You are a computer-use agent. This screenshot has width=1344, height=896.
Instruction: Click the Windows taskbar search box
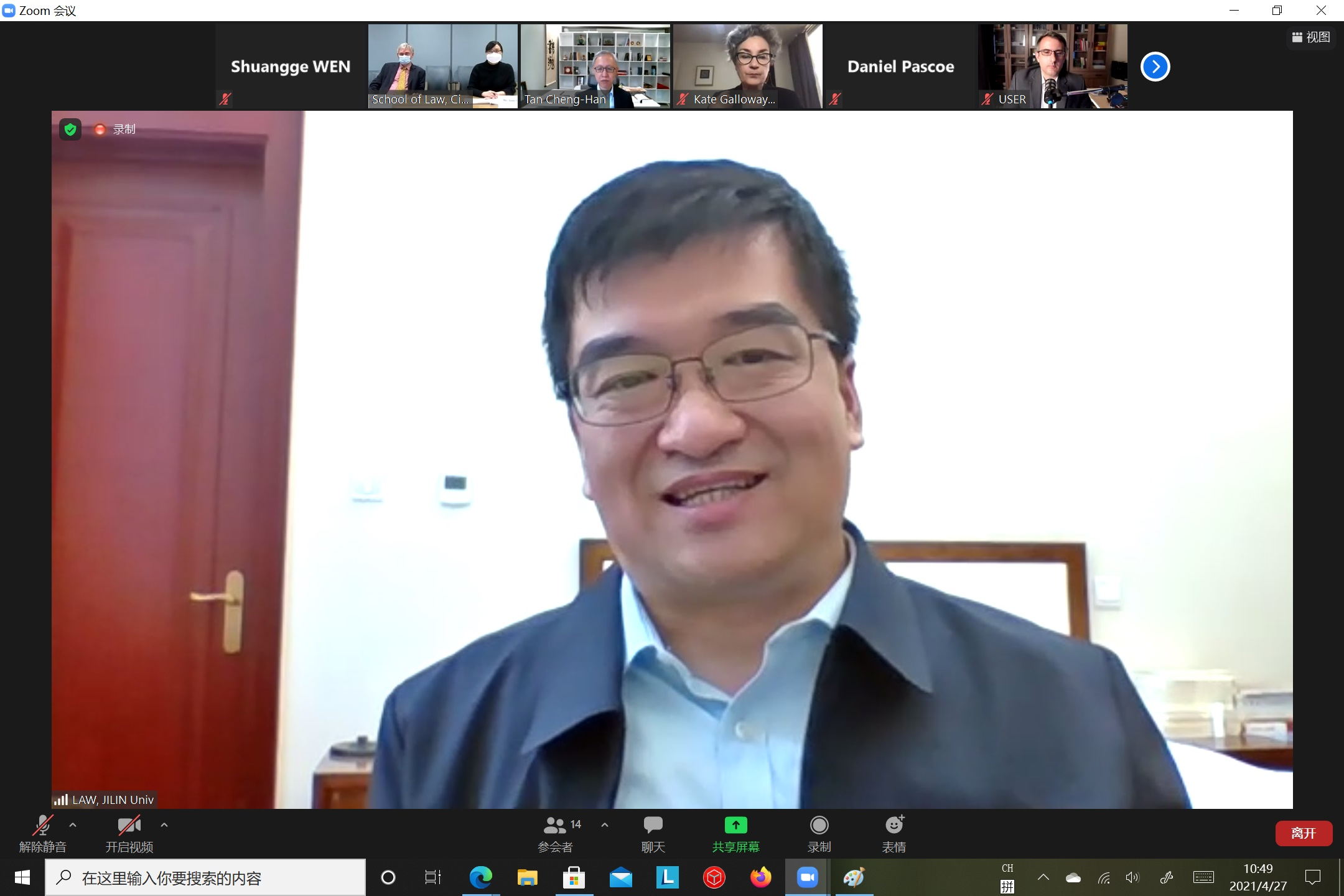pos(205,878)
